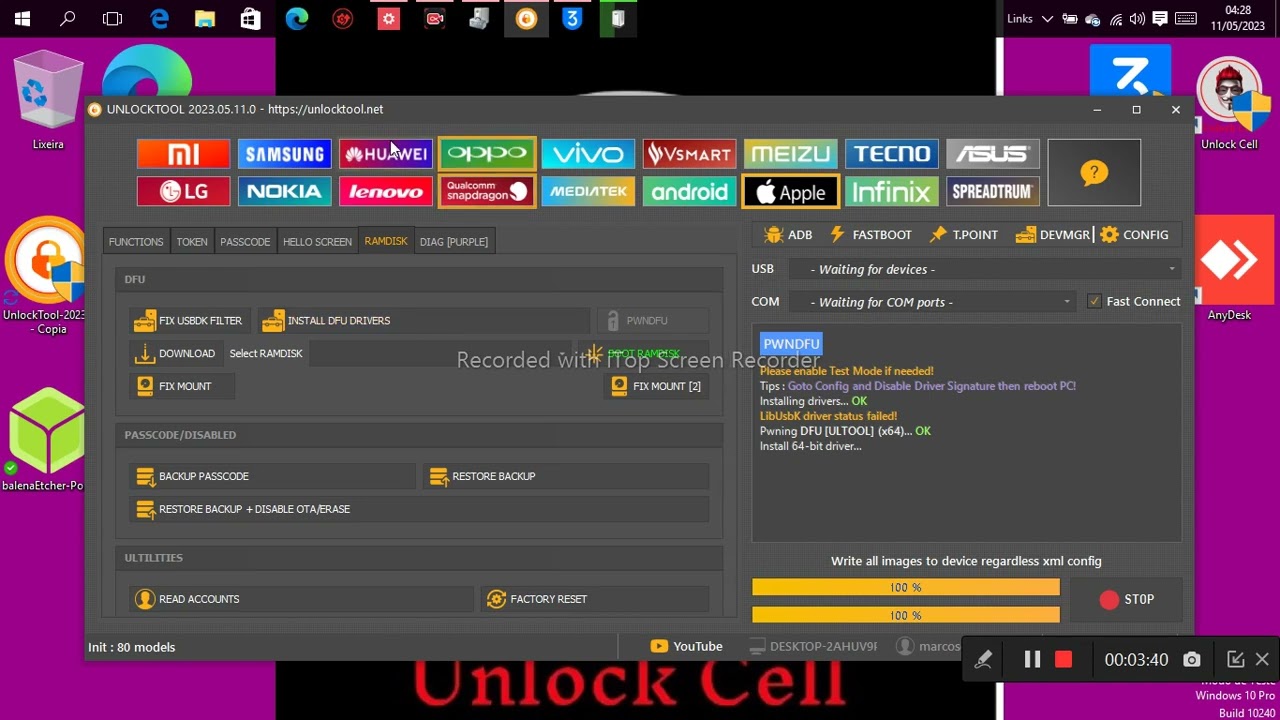Select the RAMDISK tab
Image resolution: width=1280 pixels, height=720 pixels.
[x=386, y=242]
